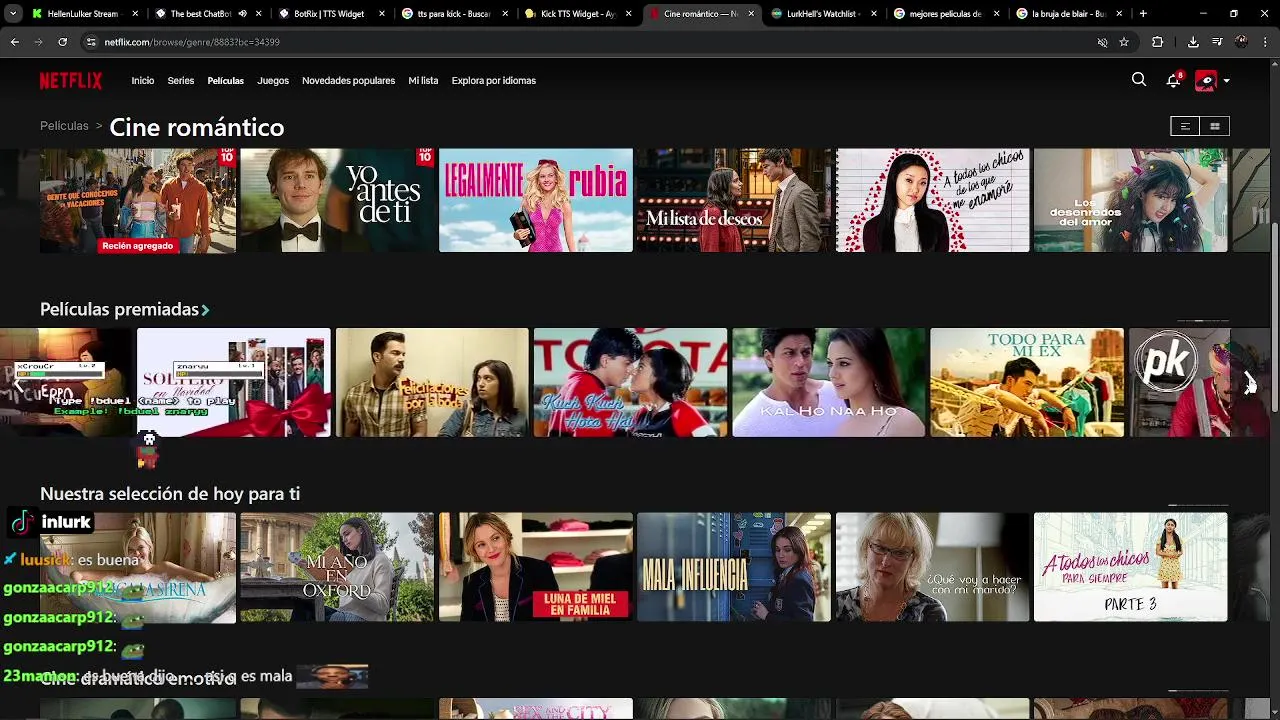This screenshot has width=1280, height=720.
Task: Go back with the browser back arrow
Action: [14, 42]
